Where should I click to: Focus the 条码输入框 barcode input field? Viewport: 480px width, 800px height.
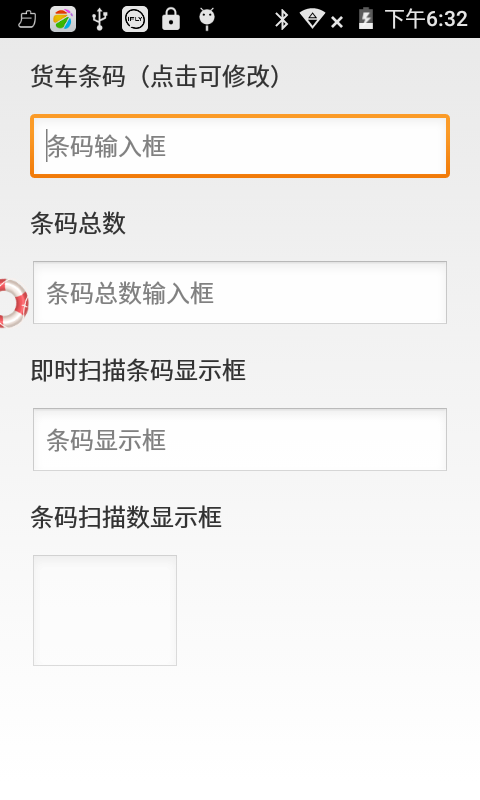[240, 146]
